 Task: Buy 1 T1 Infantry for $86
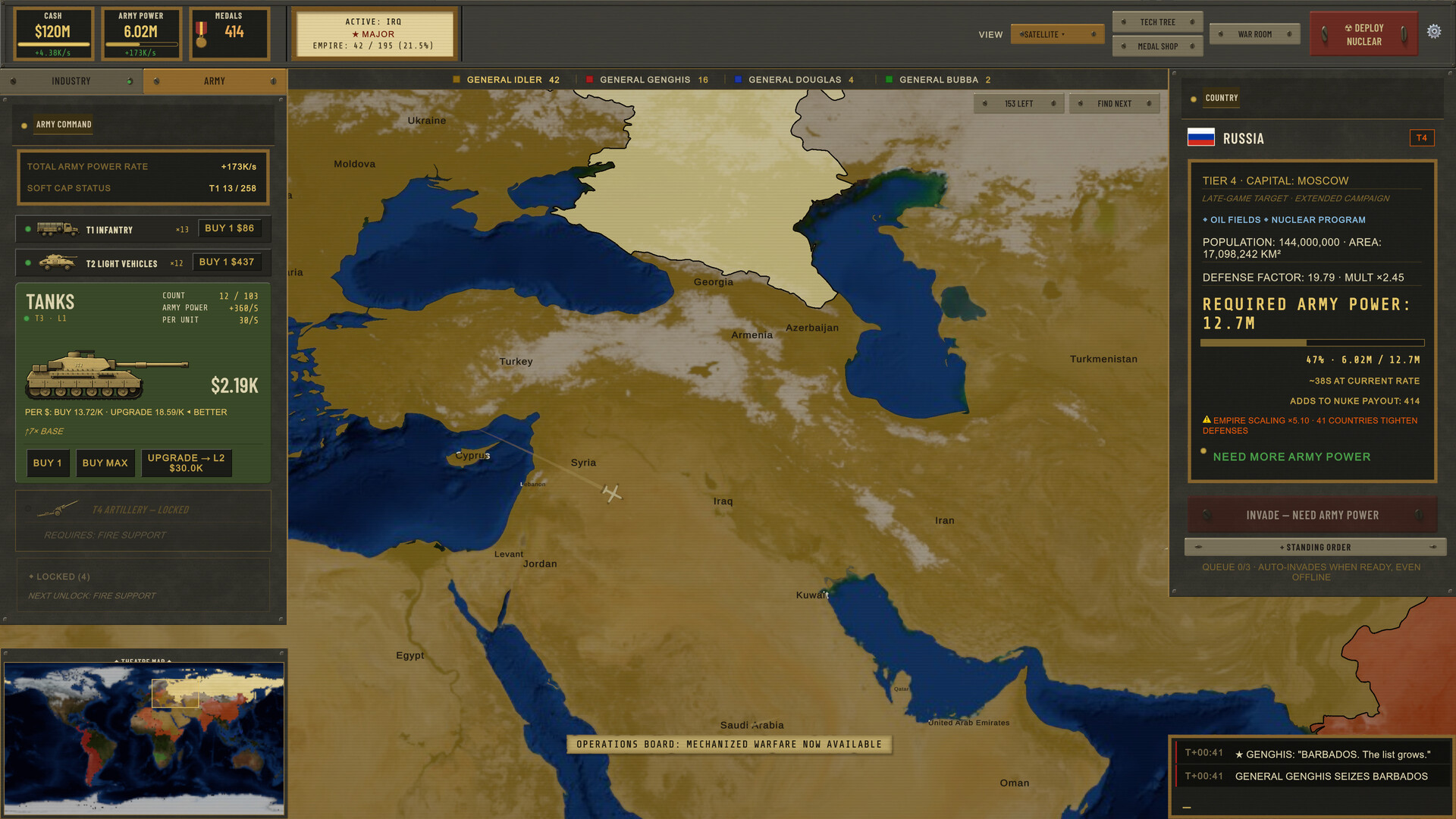click(x=229, y=228)
